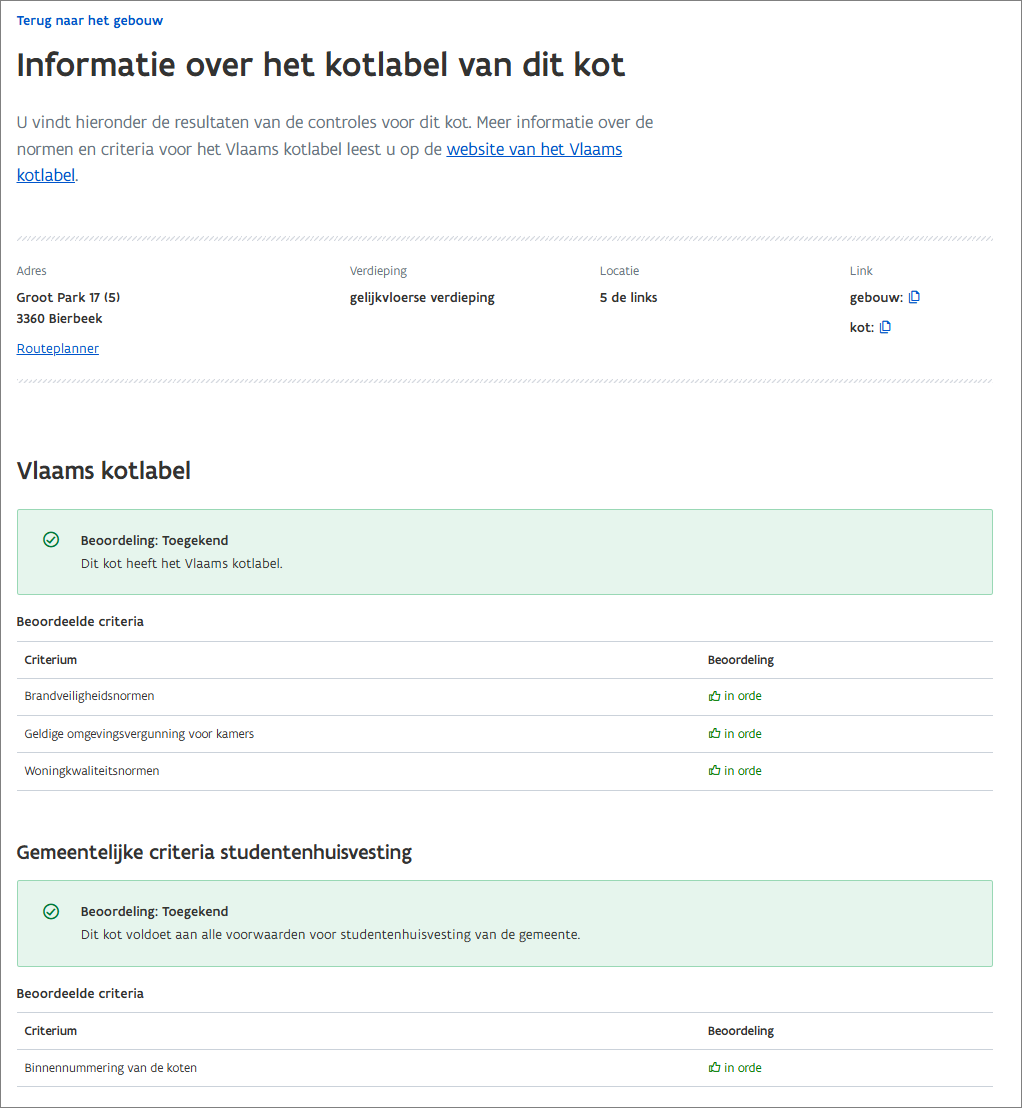Click the 'Vlaams kotlabel' section heading
The height and width of the screenshot is (1108, 1022).
pos(104,470)
